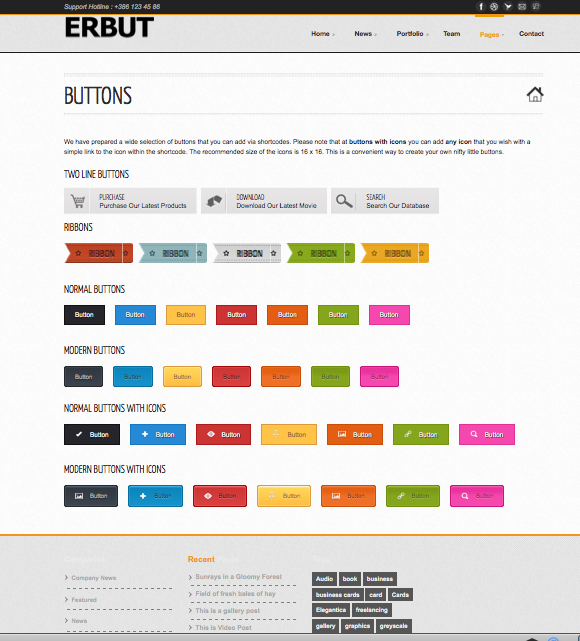Open the News menu

(x=365, y=34)
